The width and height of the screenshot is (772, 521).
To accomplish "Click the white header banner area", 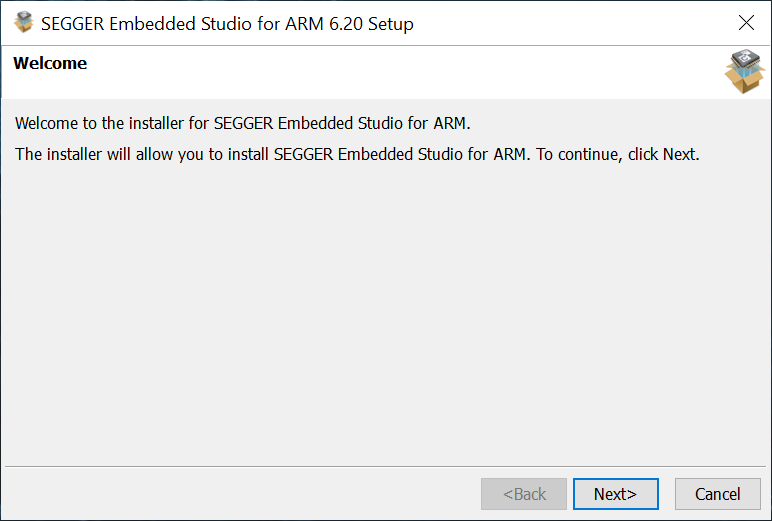I will 400,72.
